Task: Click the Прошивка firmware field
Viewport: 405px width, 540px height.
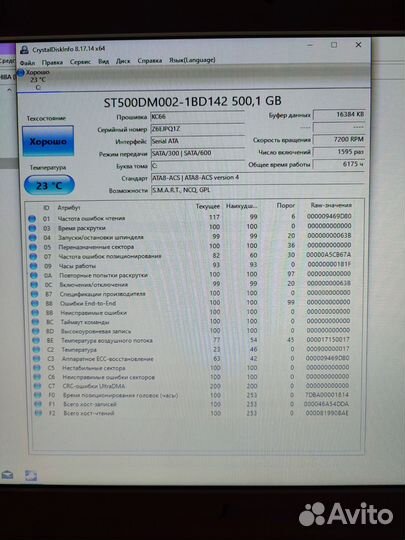Action: (x=197, y=117)
